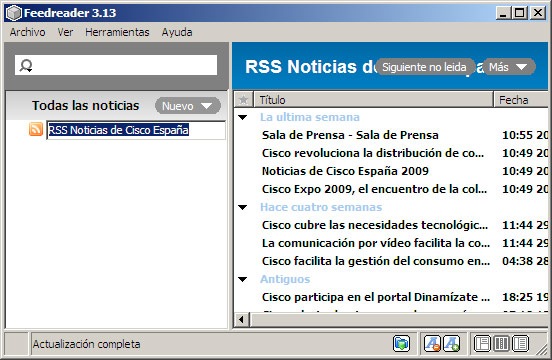Increase font size with the A plus icon
The image size is (552, 360).
(452, 343)
